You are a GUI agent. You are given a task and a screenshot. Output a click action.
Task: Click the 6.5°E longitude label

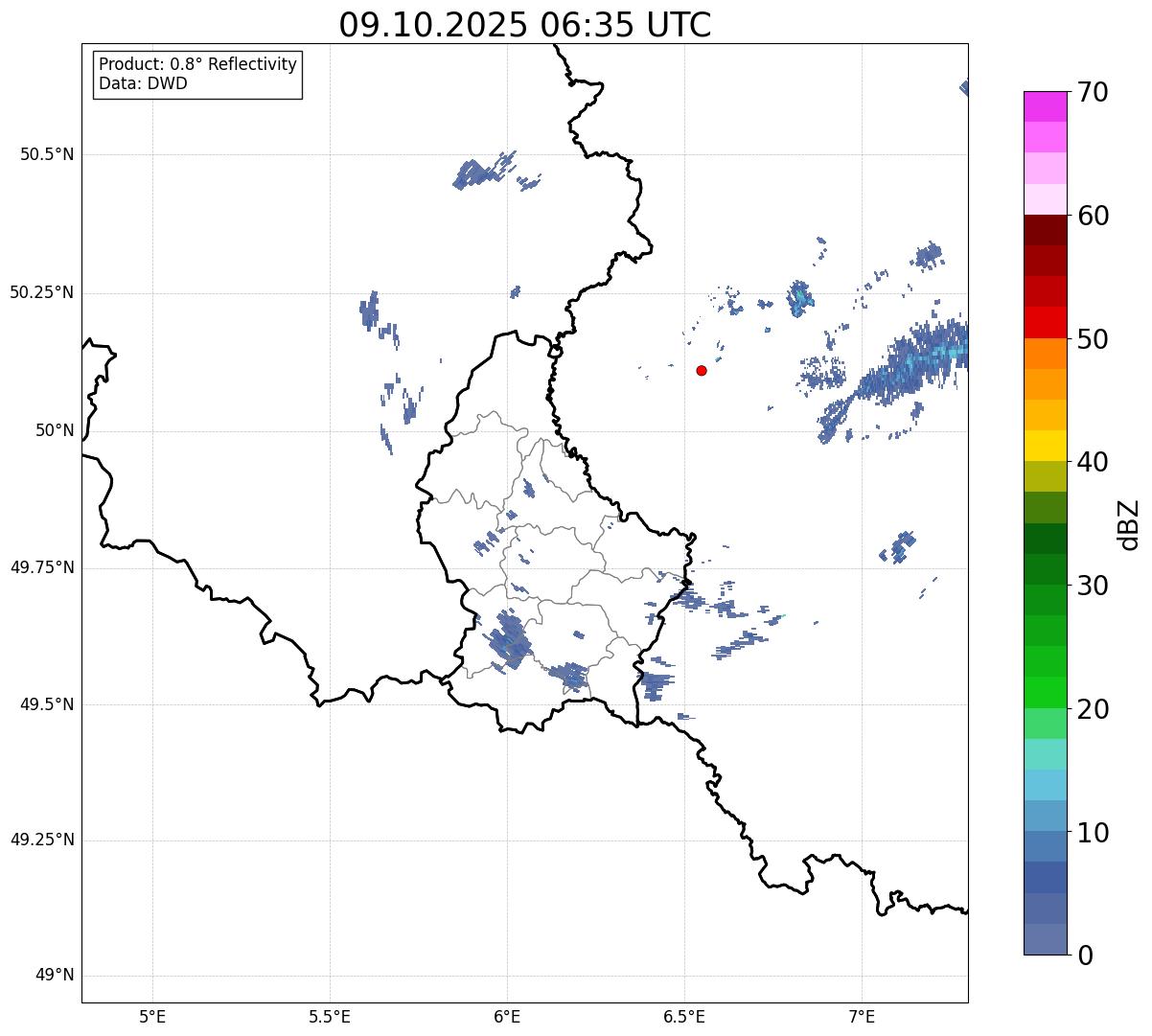pos(684,1016)
